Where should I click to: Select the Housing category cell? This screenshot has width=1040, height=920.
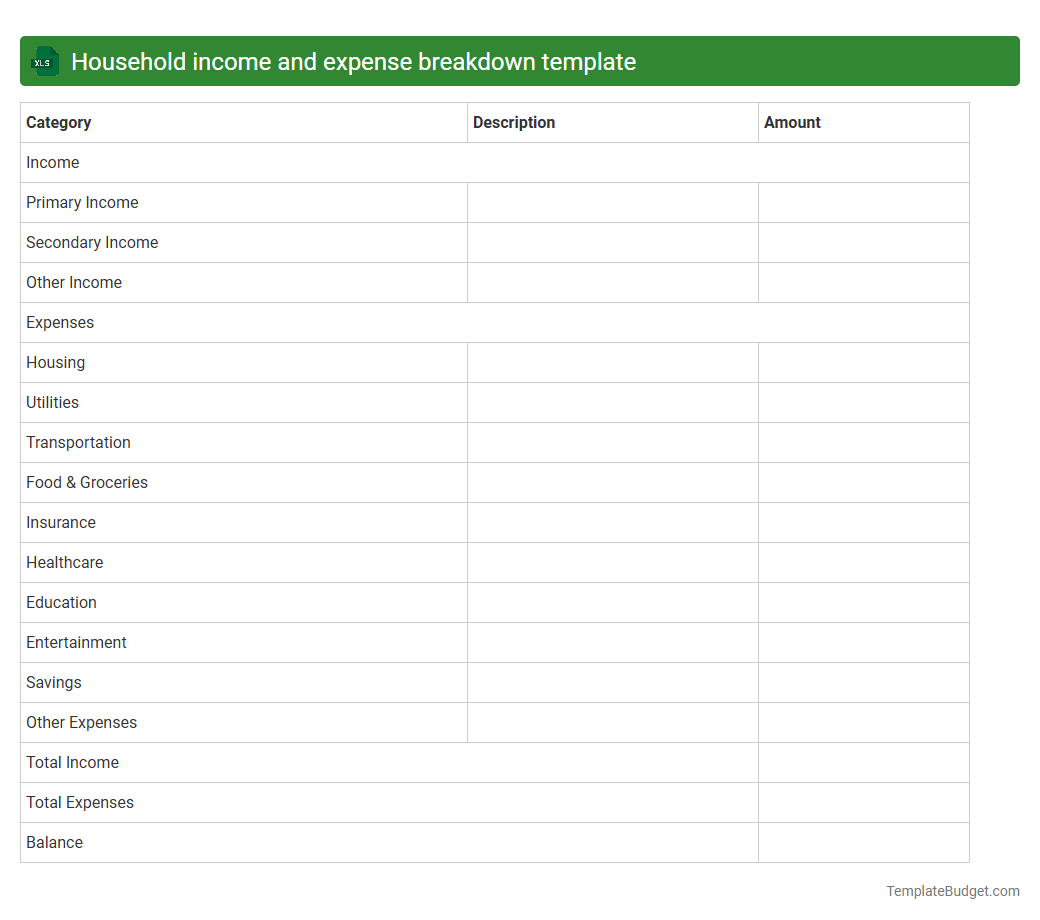click(x=55, y=362)
